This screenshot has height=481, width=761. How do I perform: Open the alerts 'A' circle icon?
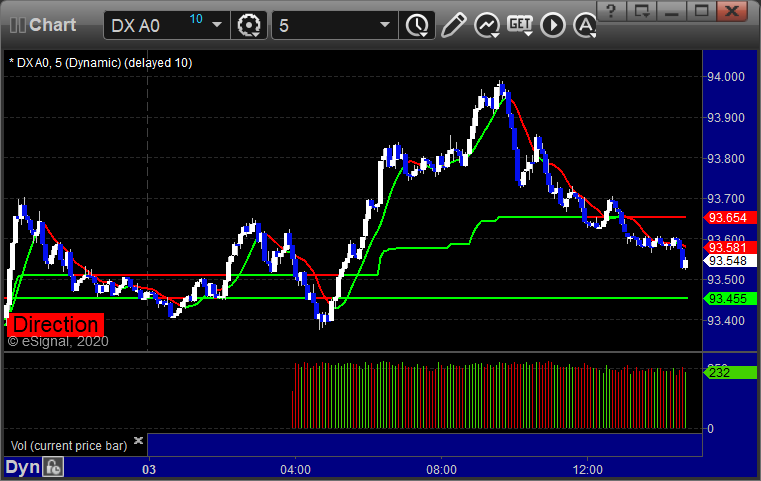585,25
